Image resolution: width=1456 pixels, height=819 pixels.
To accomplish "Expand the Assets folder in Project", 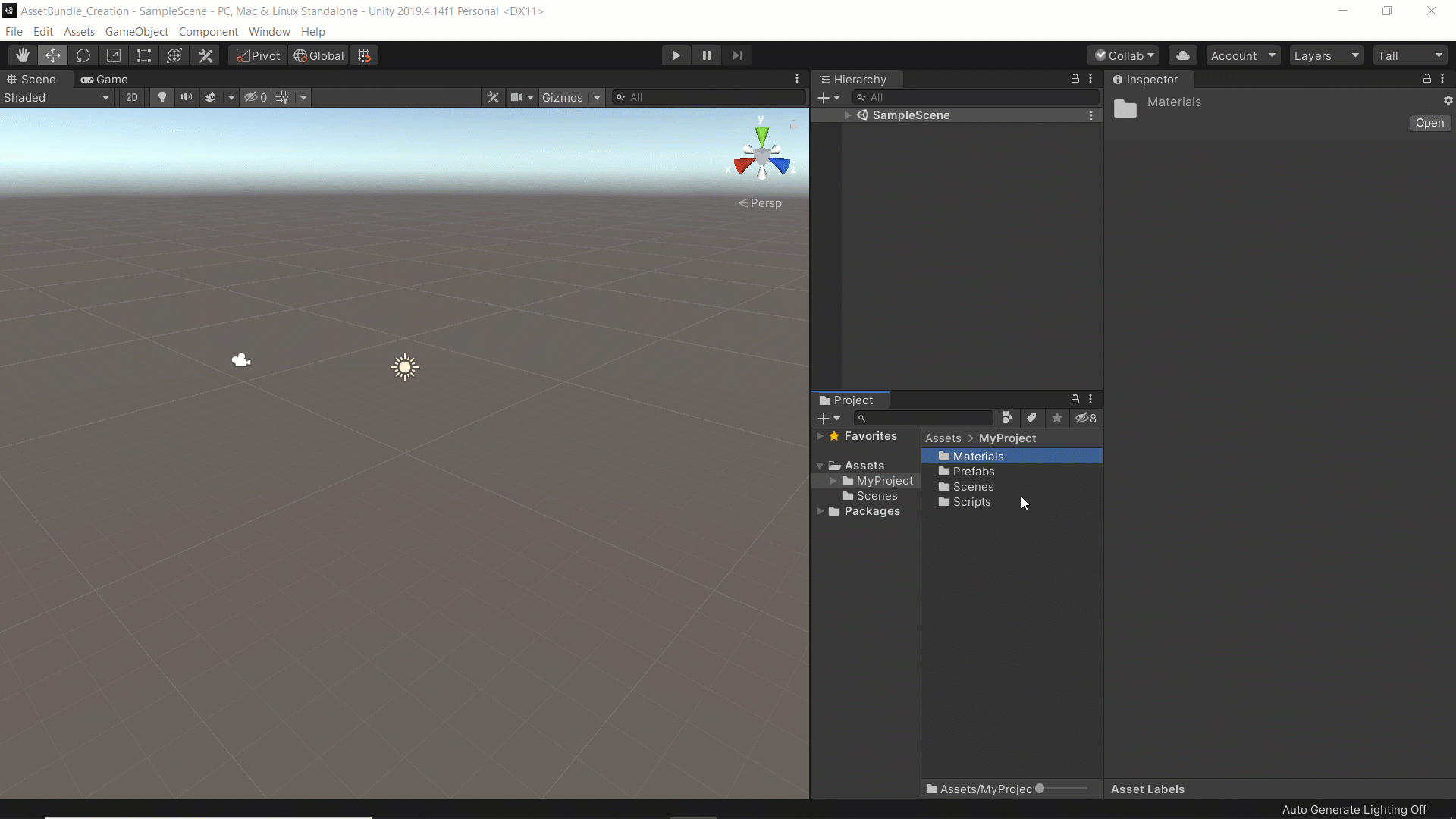I will click(819, 465).
